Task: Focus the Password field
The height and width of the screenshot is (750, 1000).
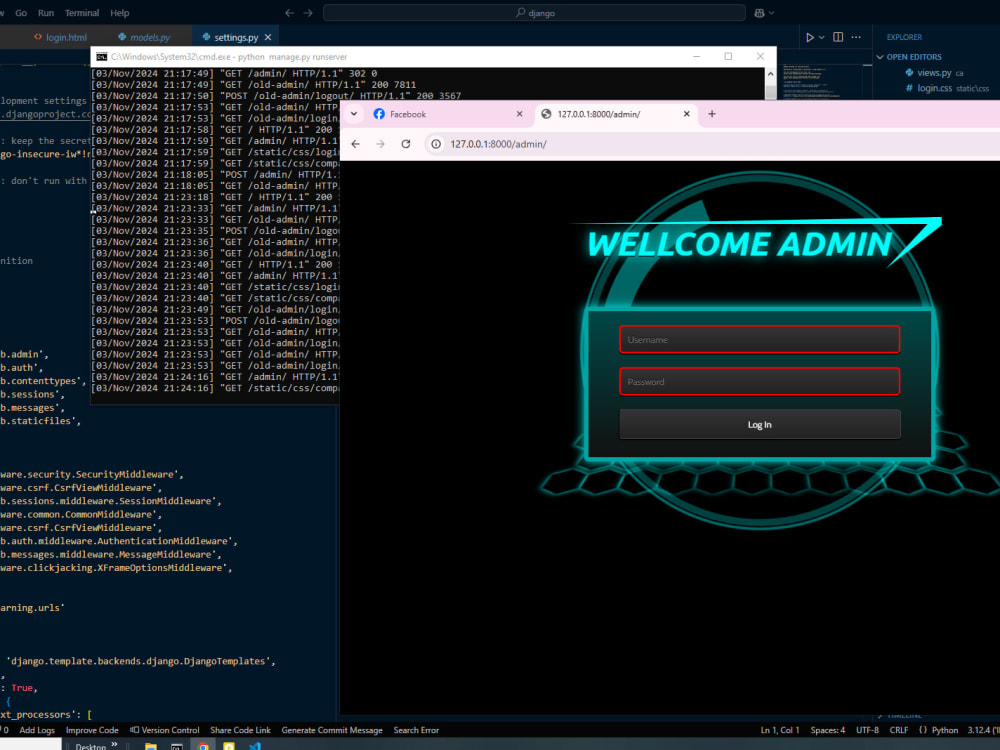Action: (x=760, y=381)
